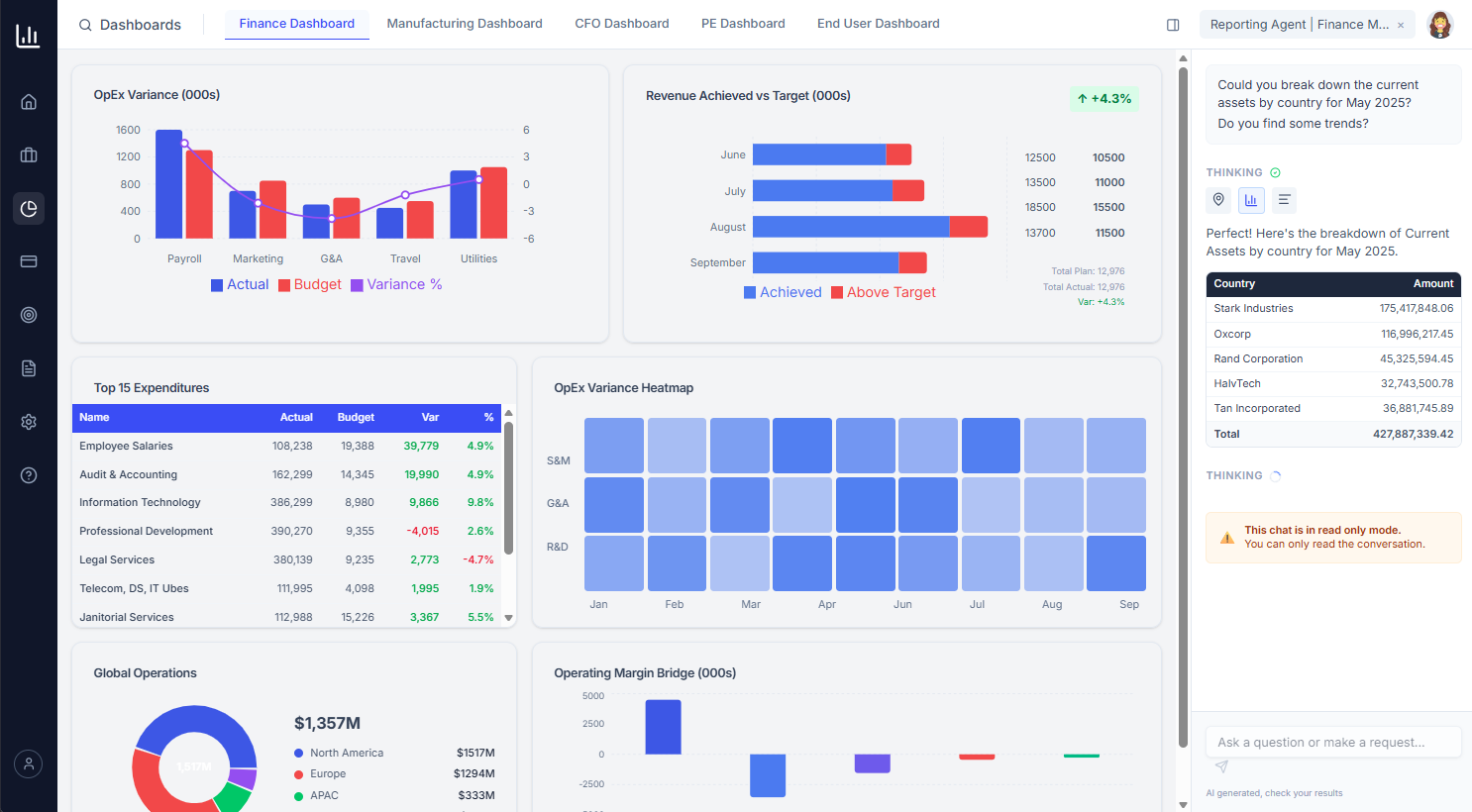1472x812 pixels.
Task: Open the help question-mark sidebar icon
Action: click(29, 475)
